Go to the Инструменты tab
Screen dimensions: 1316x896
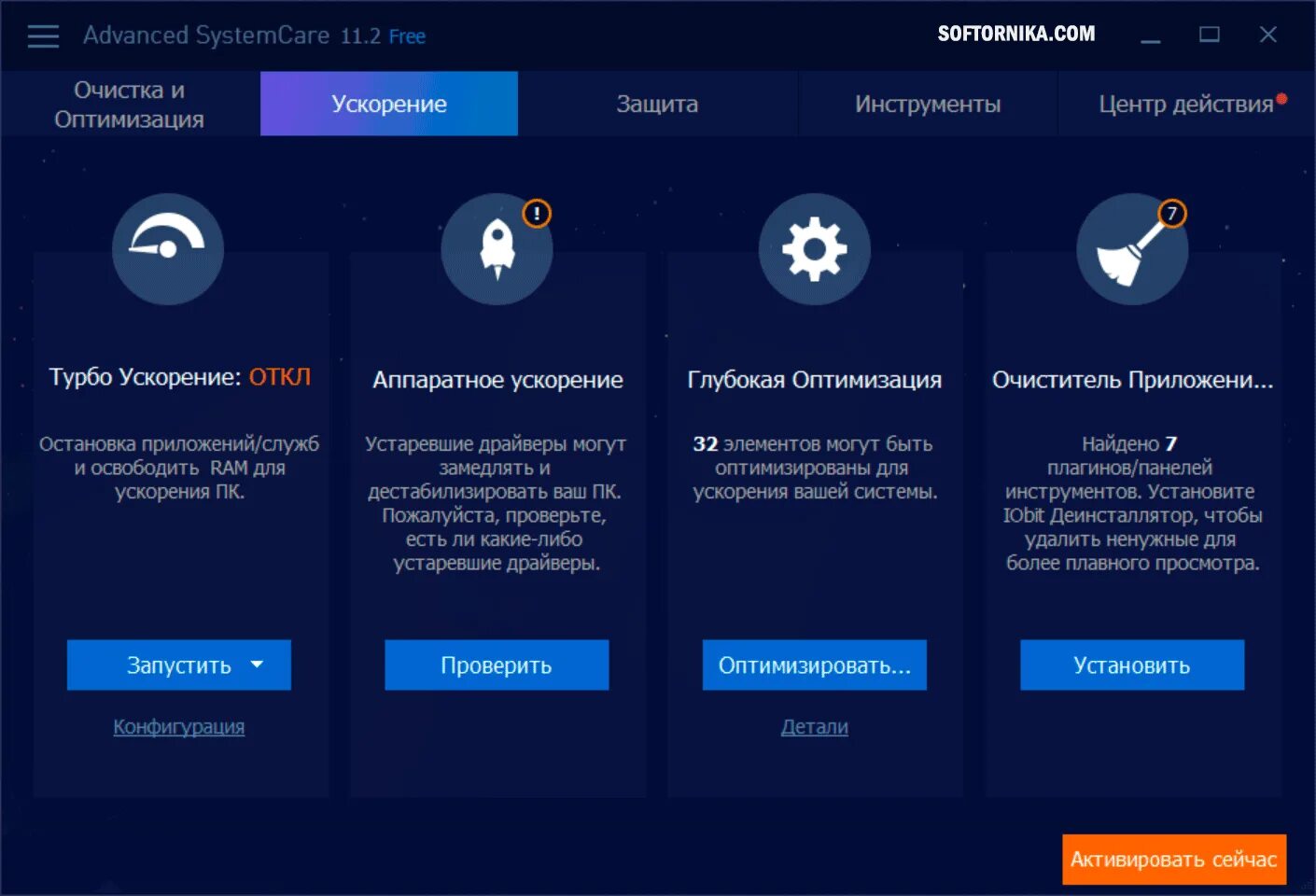click(928, 104)
